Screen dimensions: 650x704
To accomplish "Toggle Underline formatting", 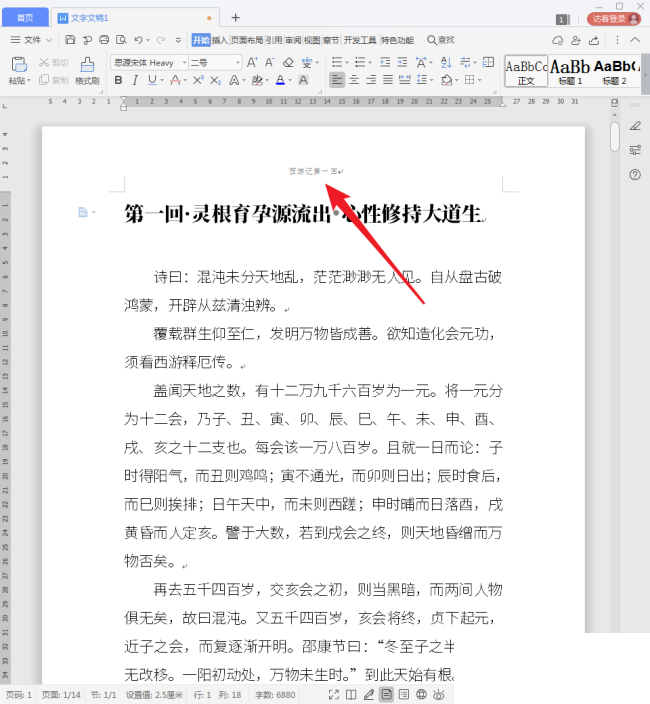I will coord(152,80).
